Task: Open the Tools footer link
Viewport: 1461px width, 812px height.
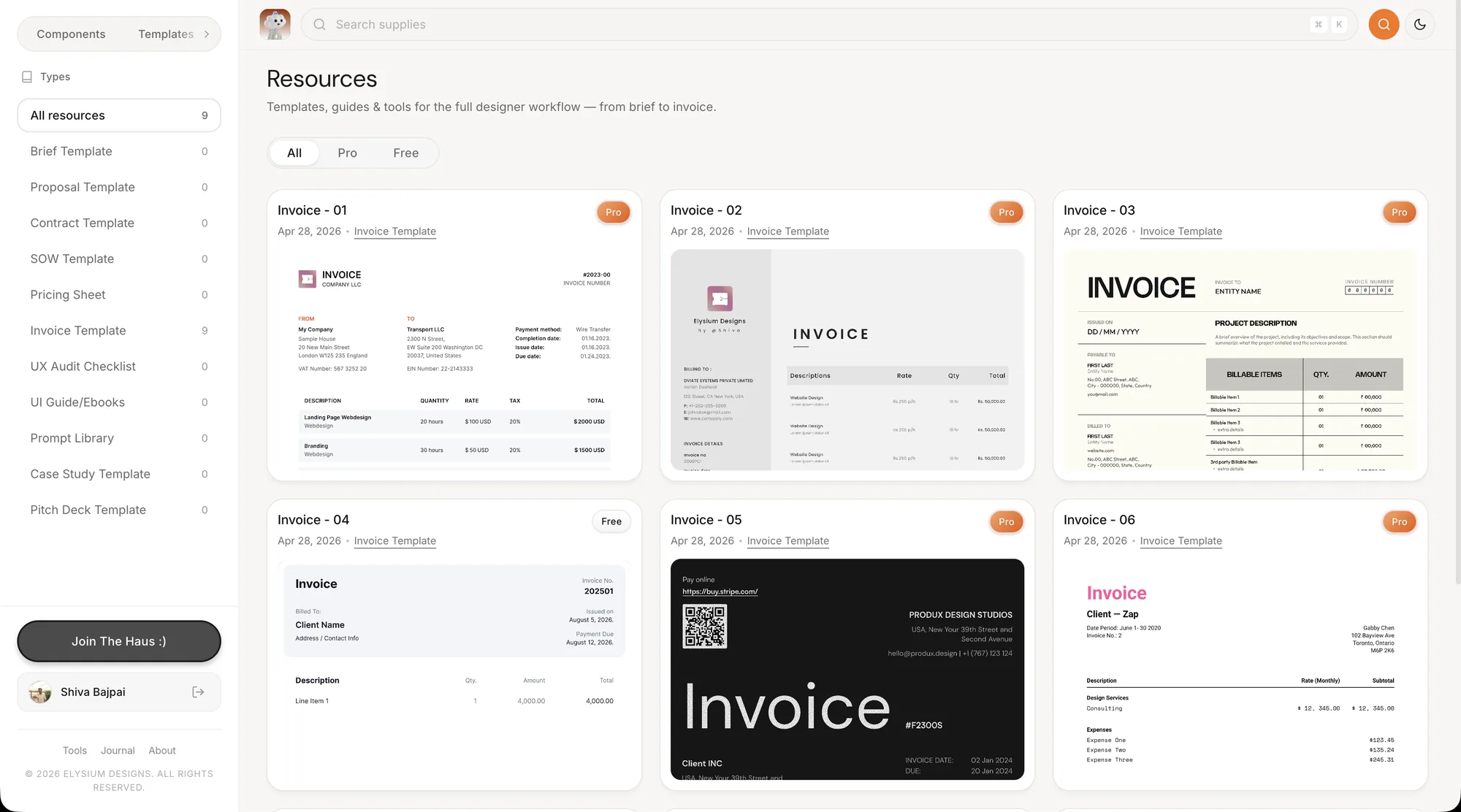Action: tap(75, 750)
